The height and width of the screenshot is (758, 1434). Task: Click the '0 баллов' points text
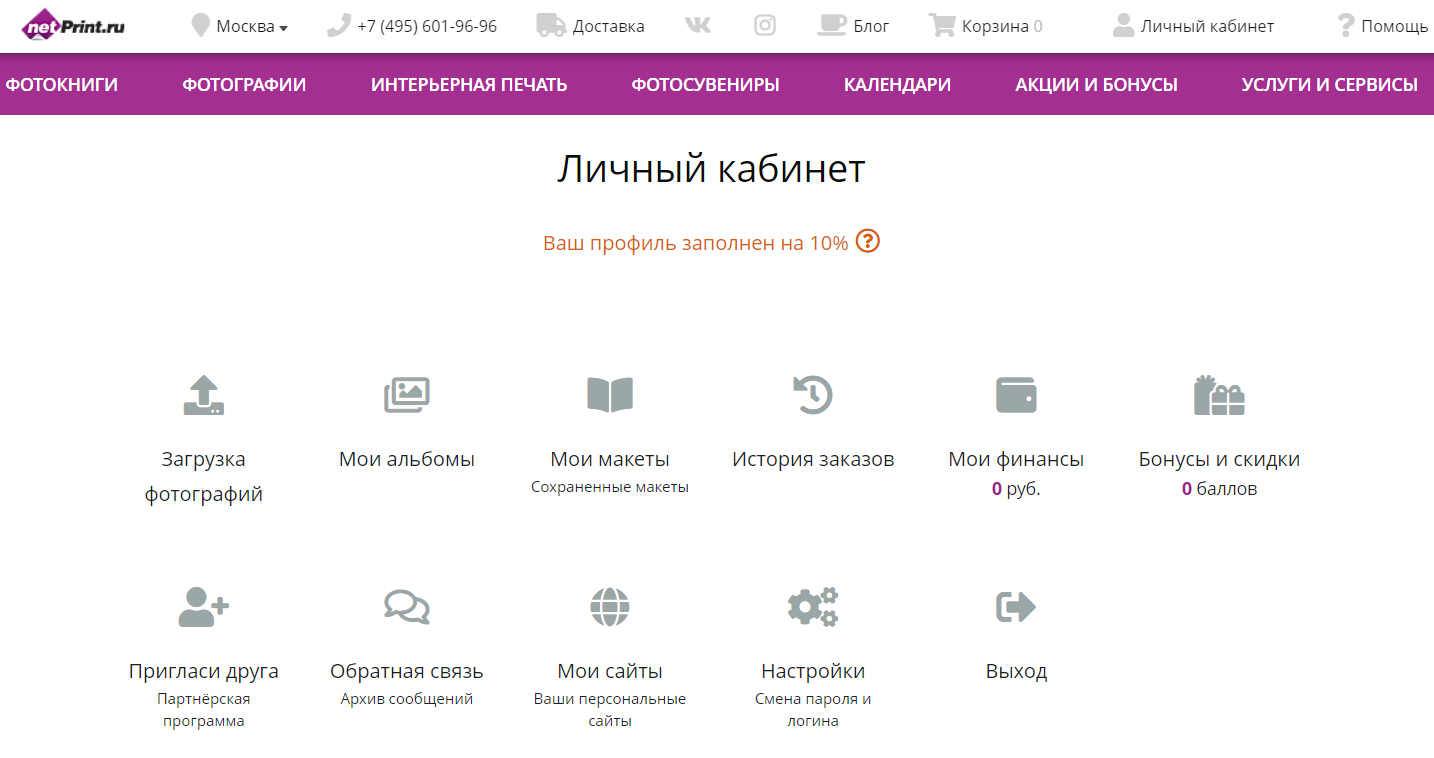(x=1219, y=489)
